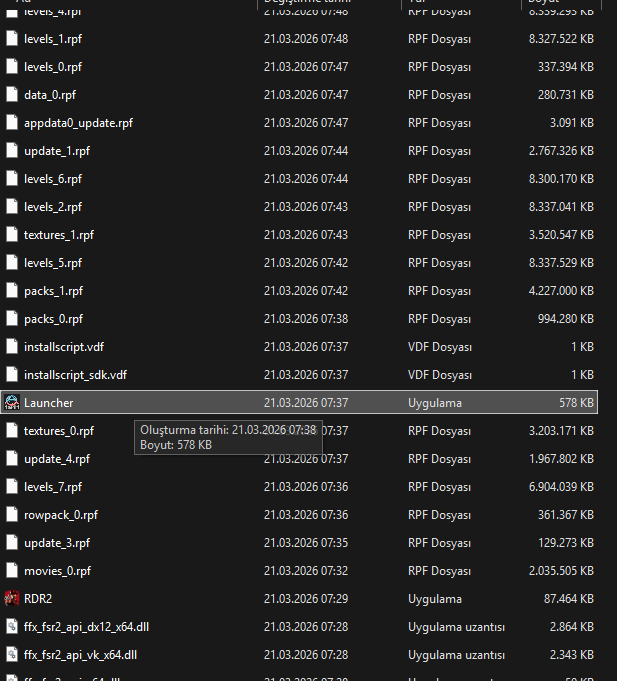Click the ffx_fsr2_api_vk_x64.dll file icon

coord(12,655)
